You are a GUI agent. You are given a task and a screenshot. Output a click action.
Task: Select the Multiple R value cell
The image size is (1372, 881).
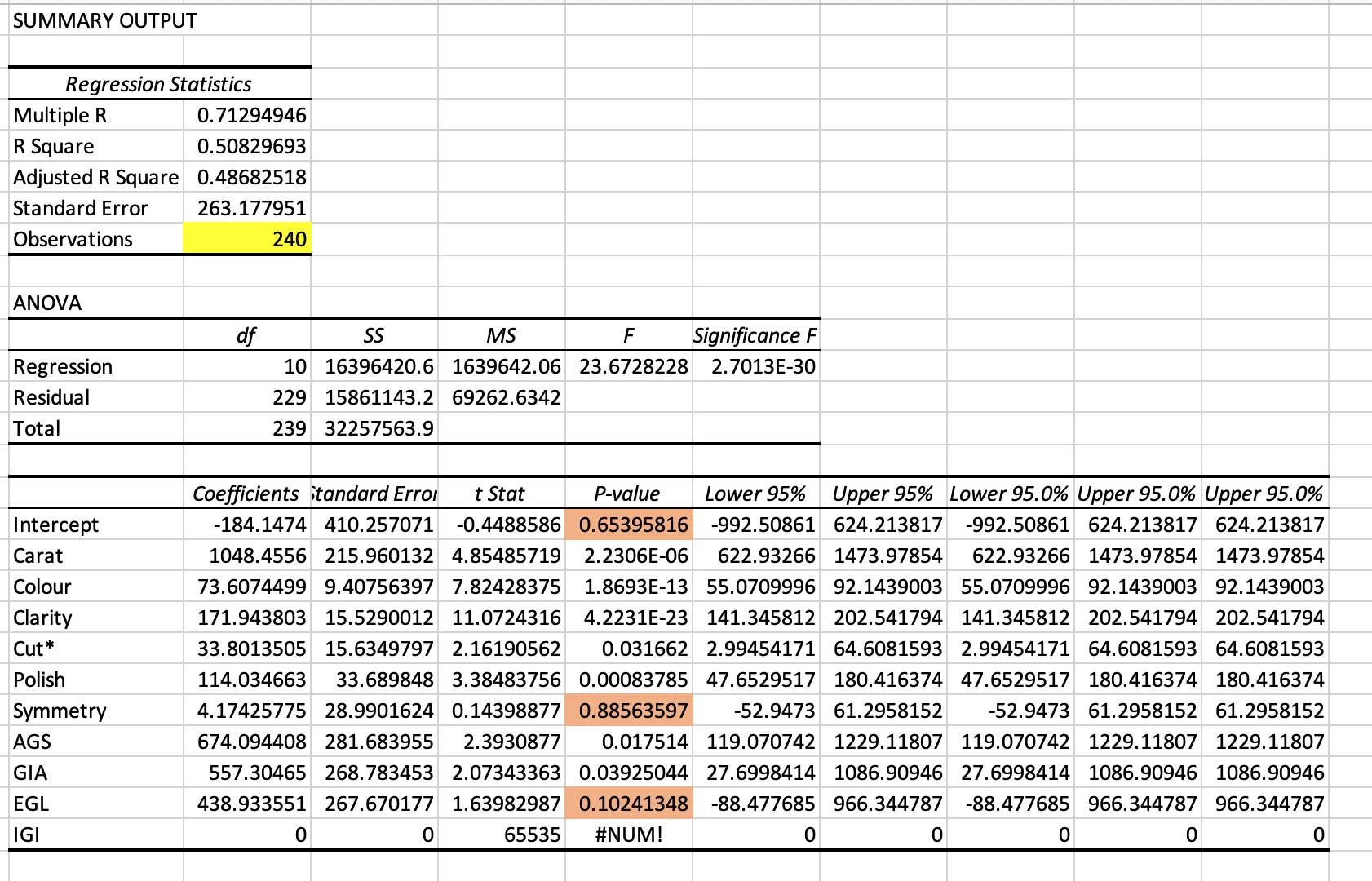pos(247,115)
